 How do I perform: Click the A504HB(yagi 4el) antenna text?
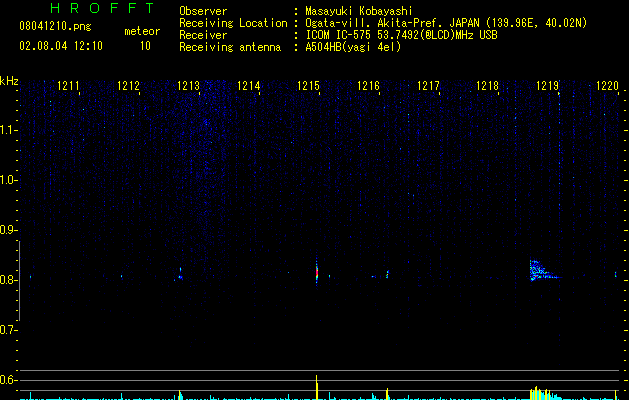pos(353,47)
